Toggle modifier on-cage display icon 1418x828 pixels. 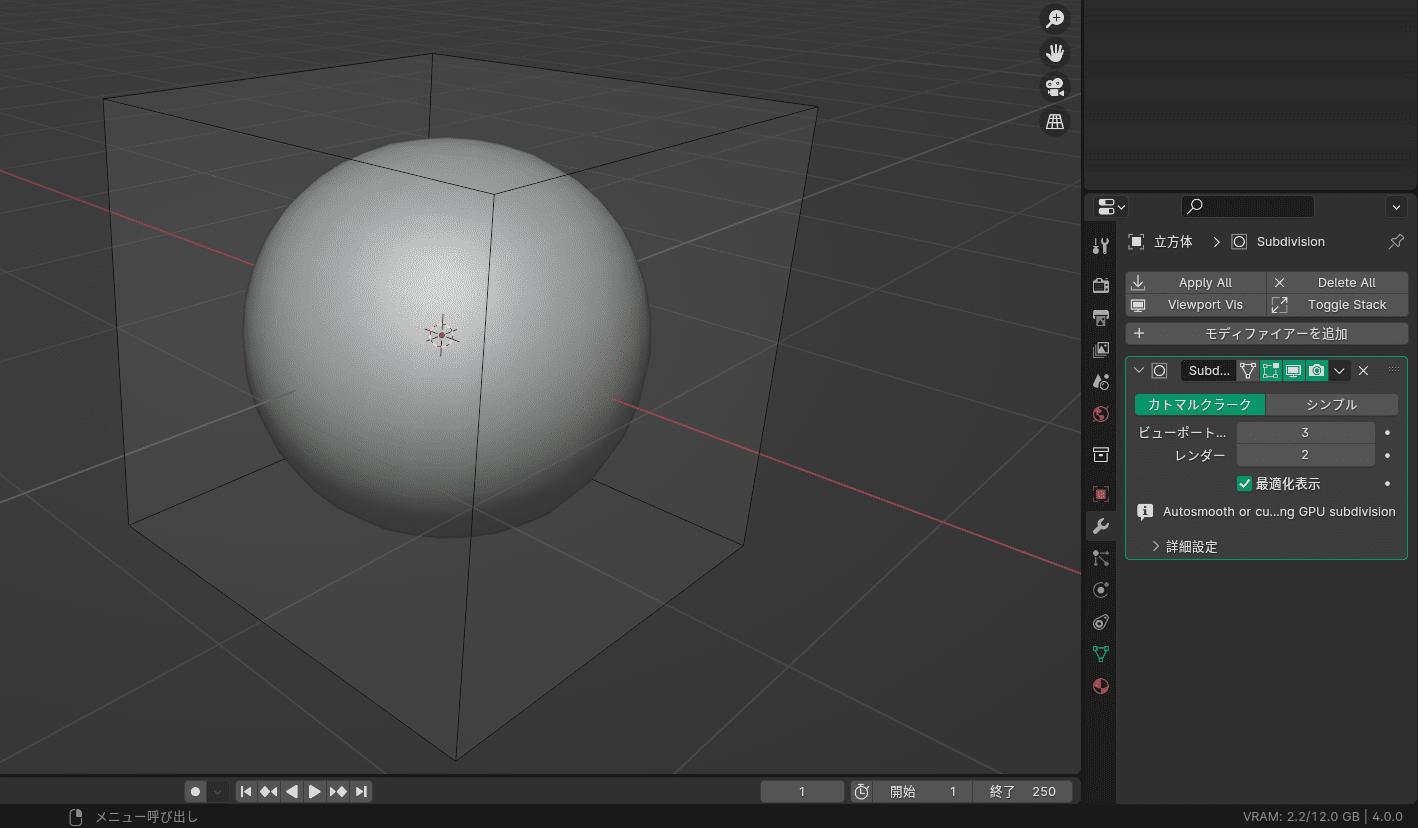click(x=1248, y=371)
